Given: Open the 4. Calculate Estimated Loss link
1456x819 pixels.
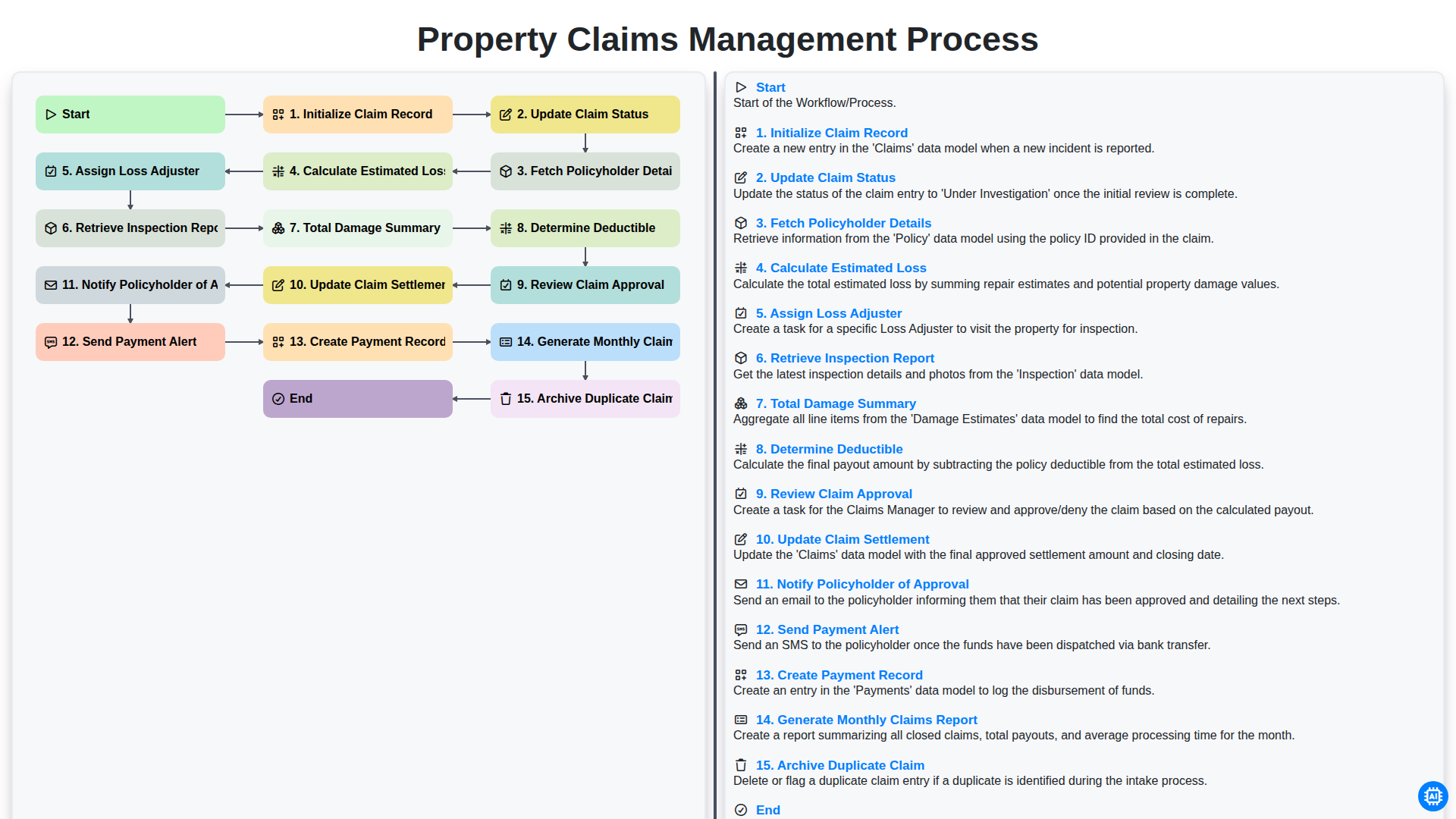Looking at the screenshot, I should [841, 268].
